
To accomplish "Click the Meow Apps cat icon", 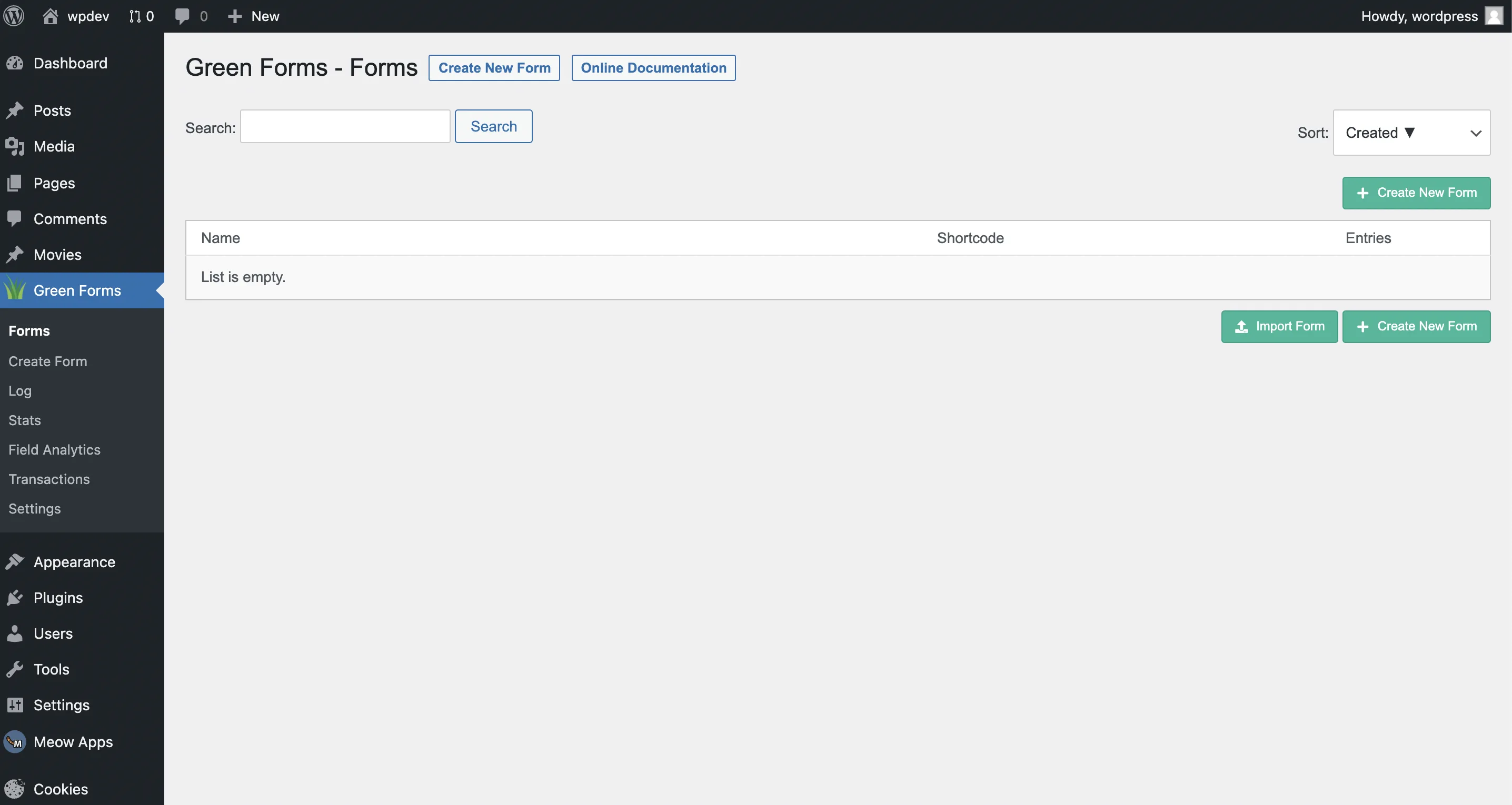I will point(15,742).
